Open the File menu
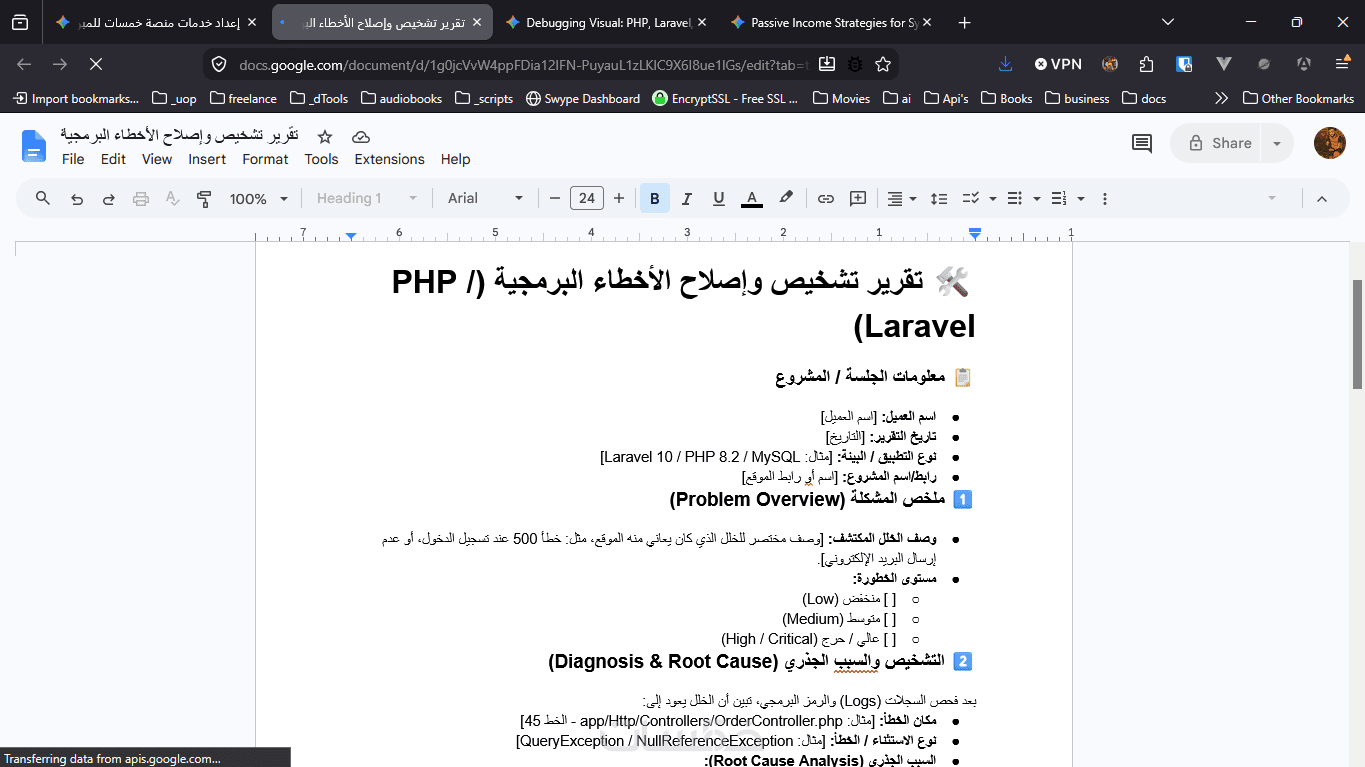 73,159
